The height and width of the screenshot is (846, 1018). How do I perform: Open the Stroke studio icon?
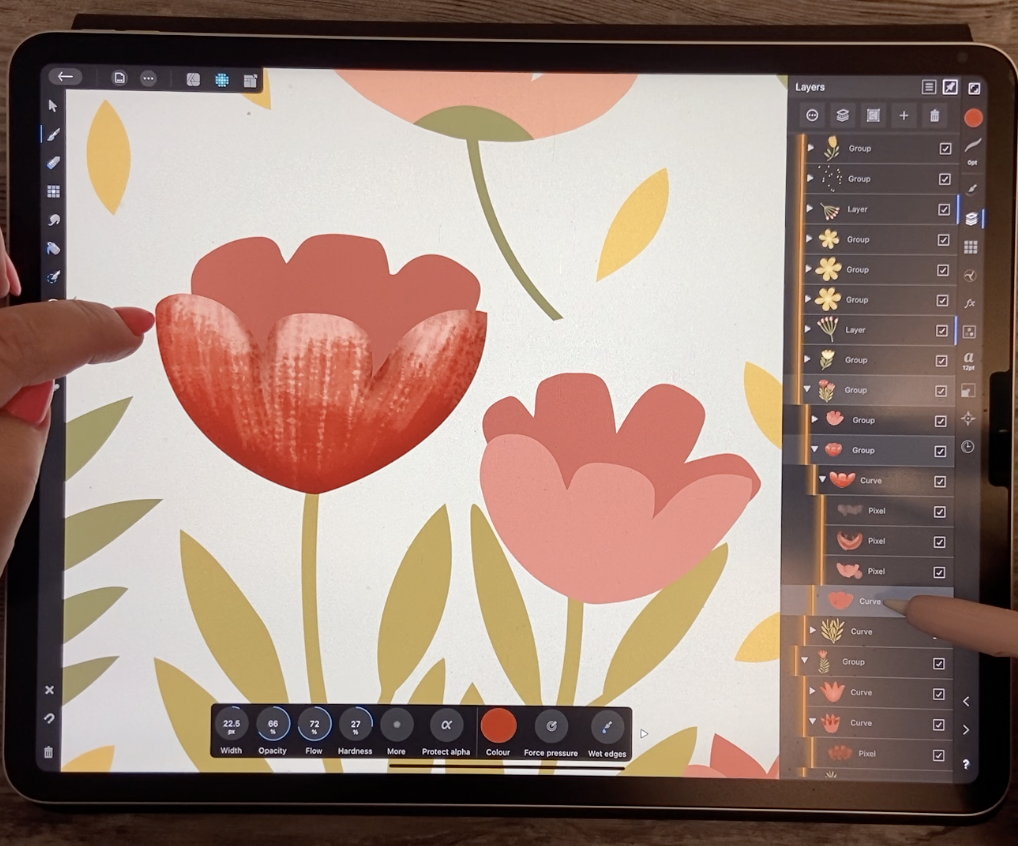point(973,146)
